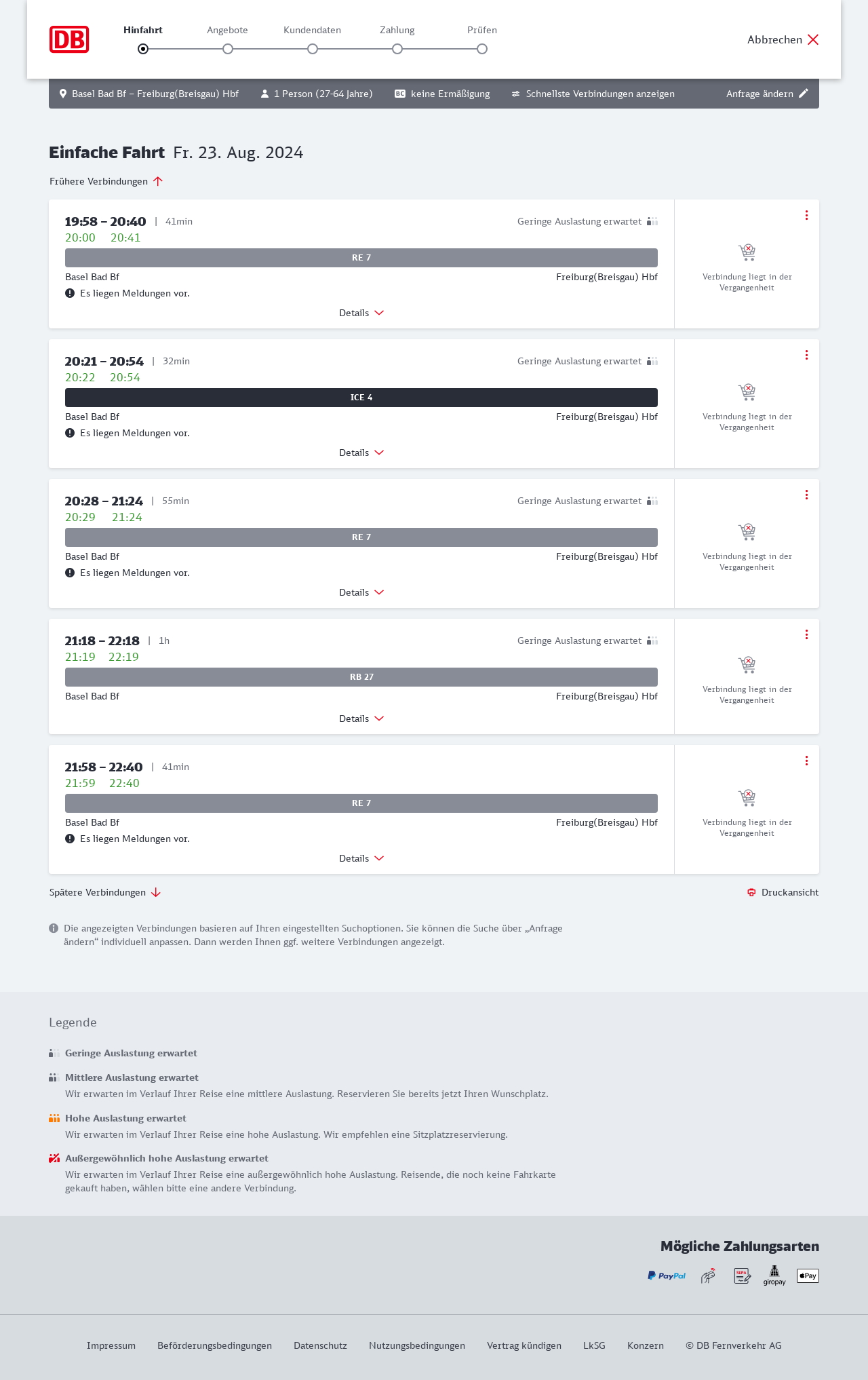
Task: Click the red X Abbrechen icon
Action: tap(813, 39)
